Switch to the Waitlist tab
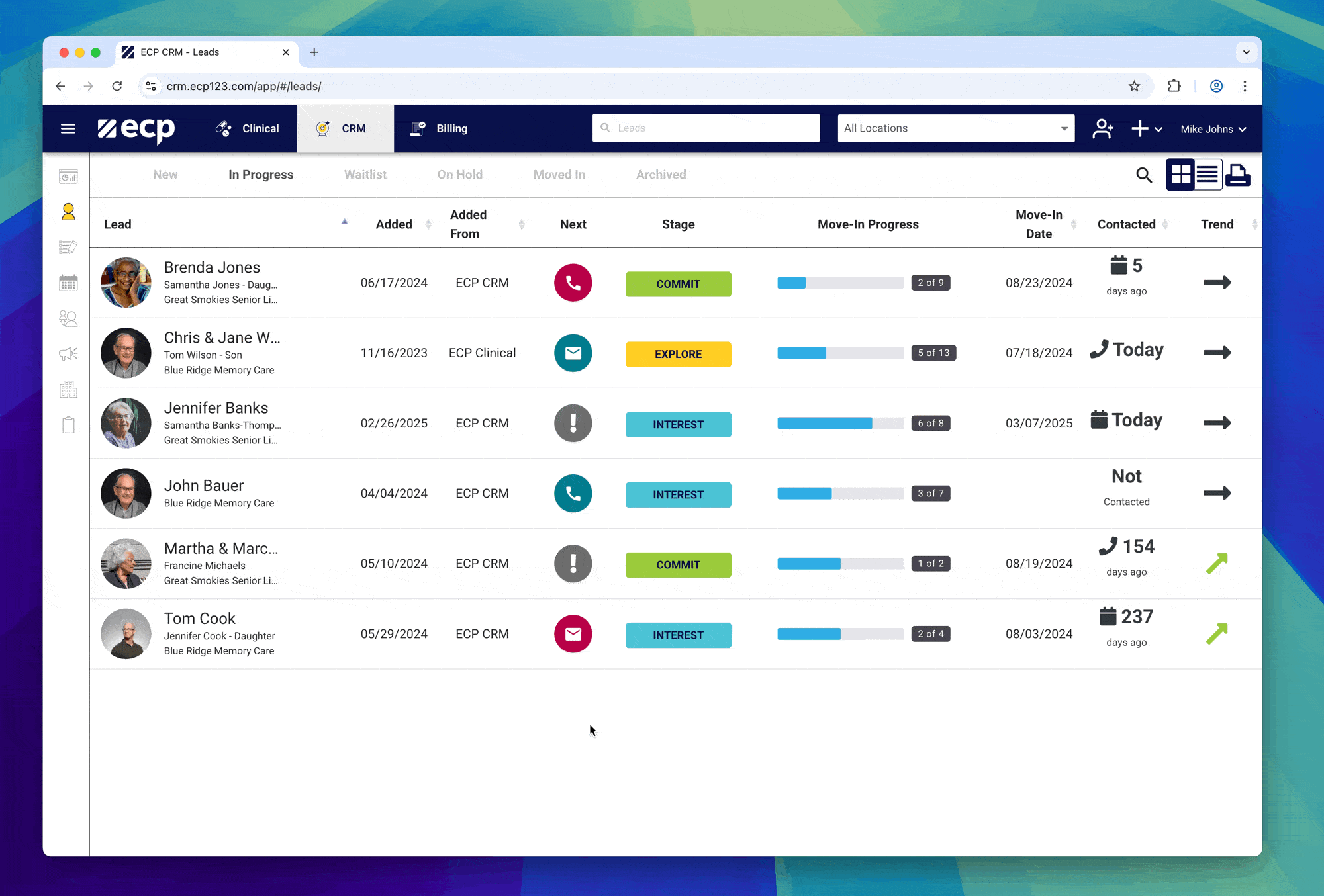 click(x=365, y=175)
